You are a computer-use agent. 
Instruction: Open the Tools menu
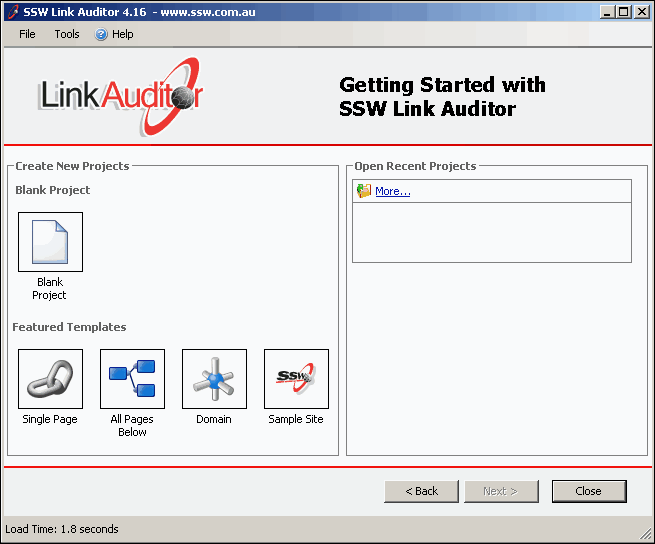(x=67, y=34)
